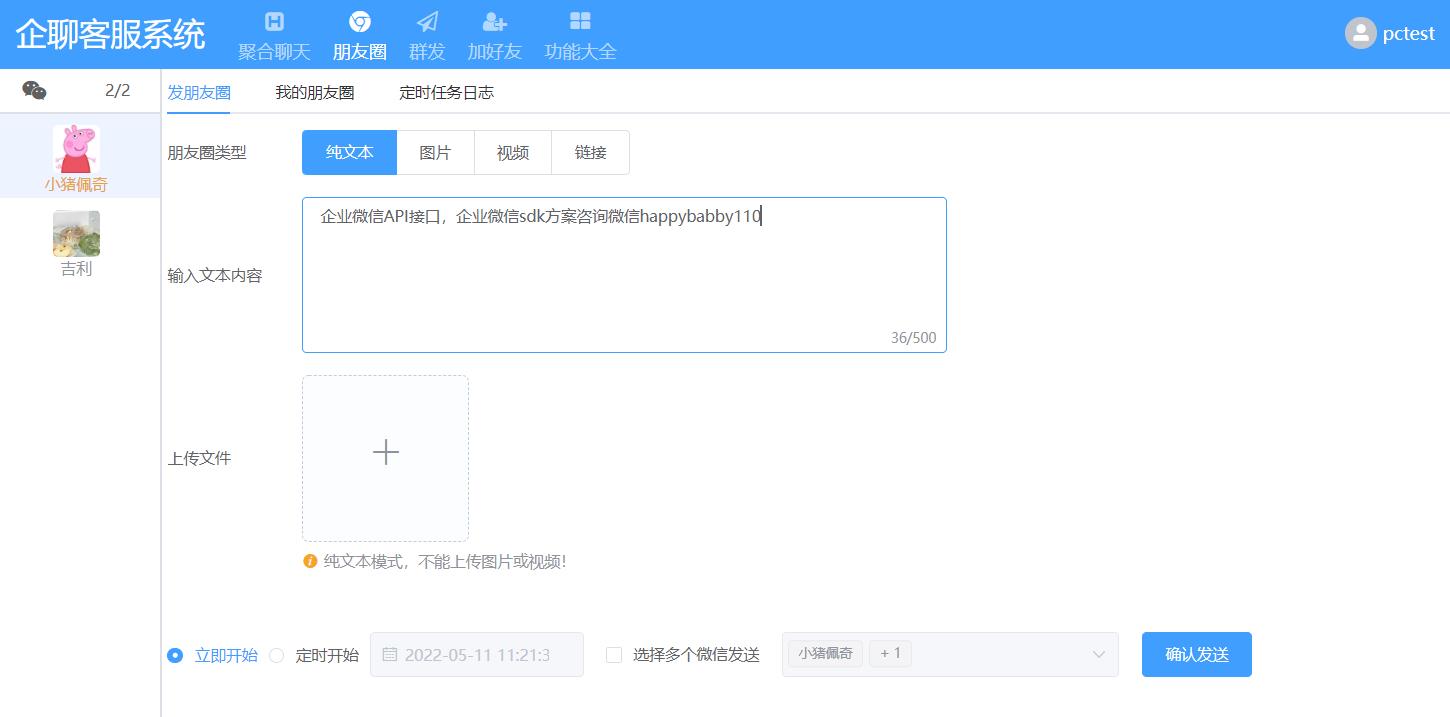Viewport: 1450px width, 717px height.
Task: Click the 2022-05-11 schedule date field
Action: [477, 654]
